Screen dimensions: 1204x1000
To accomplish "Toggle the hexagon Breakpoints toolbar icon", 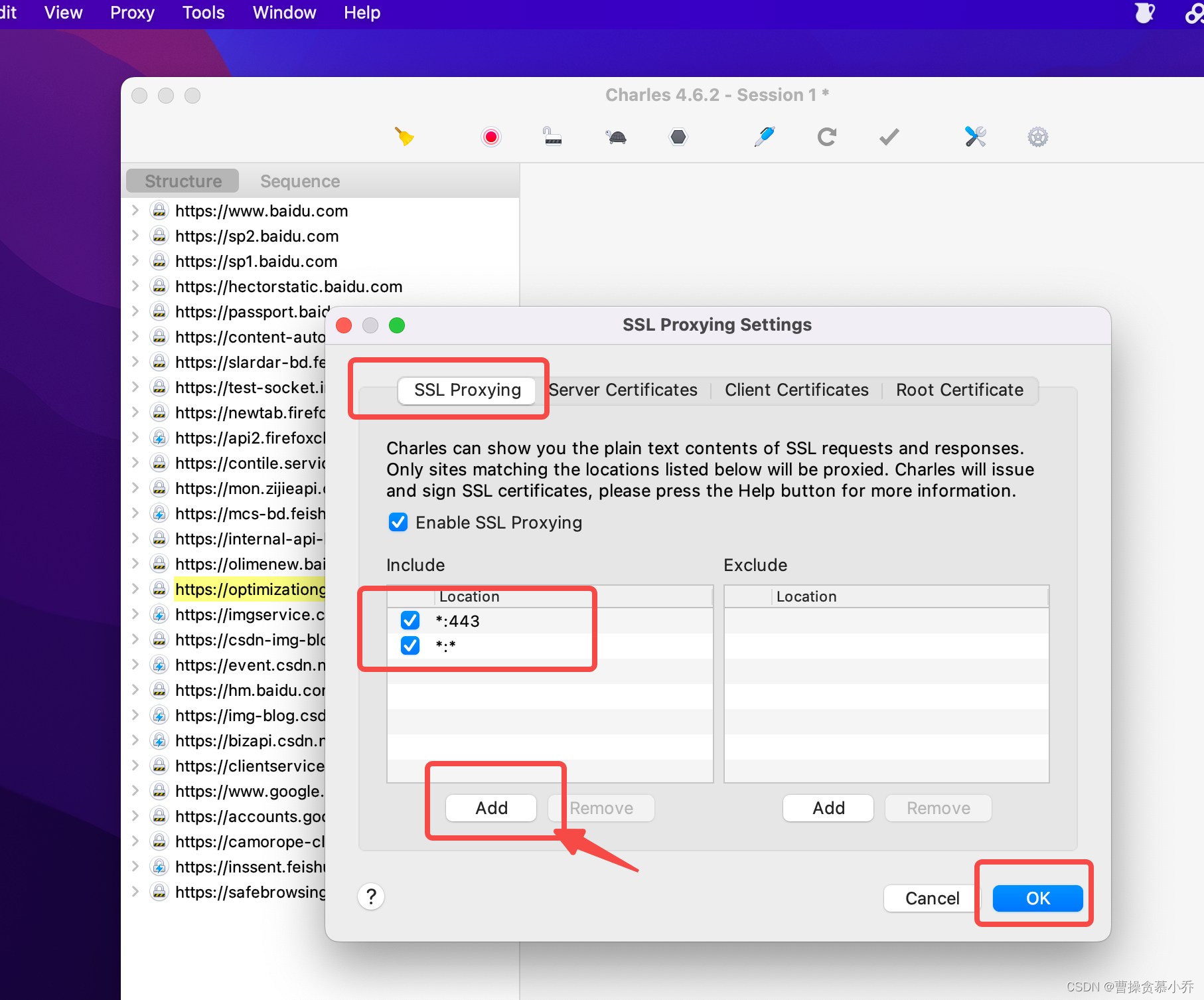I will click(678, 137).
